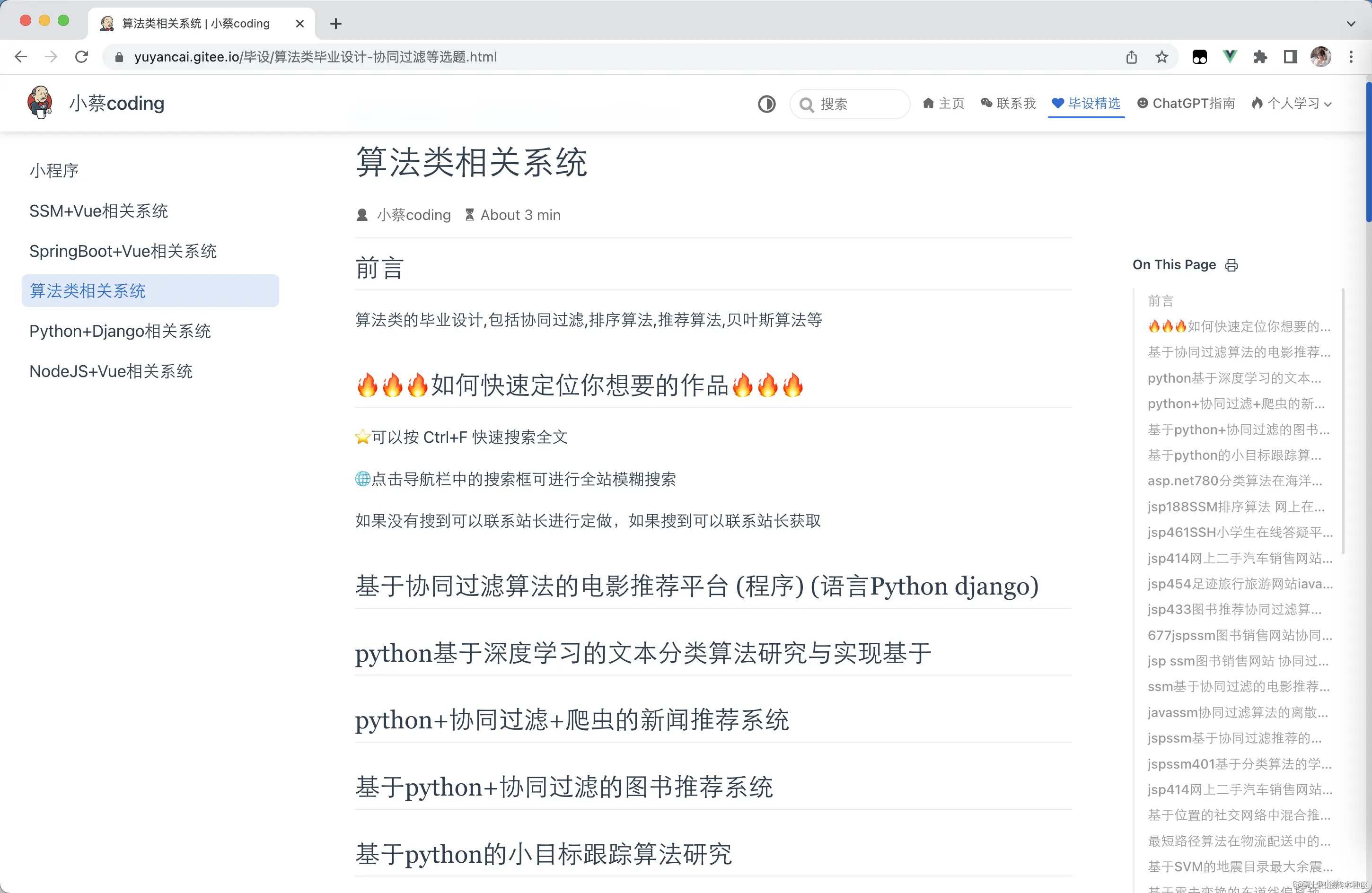
Task: Open the tab search chevron
Action: pos(1350,24)
